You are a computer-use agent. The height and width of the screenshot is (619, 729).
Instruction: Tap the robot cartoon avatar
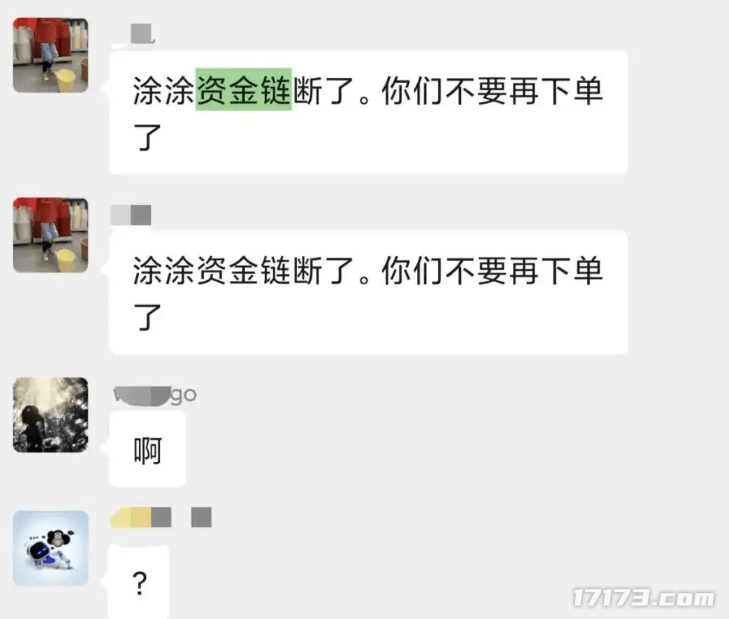pos(50,548)
